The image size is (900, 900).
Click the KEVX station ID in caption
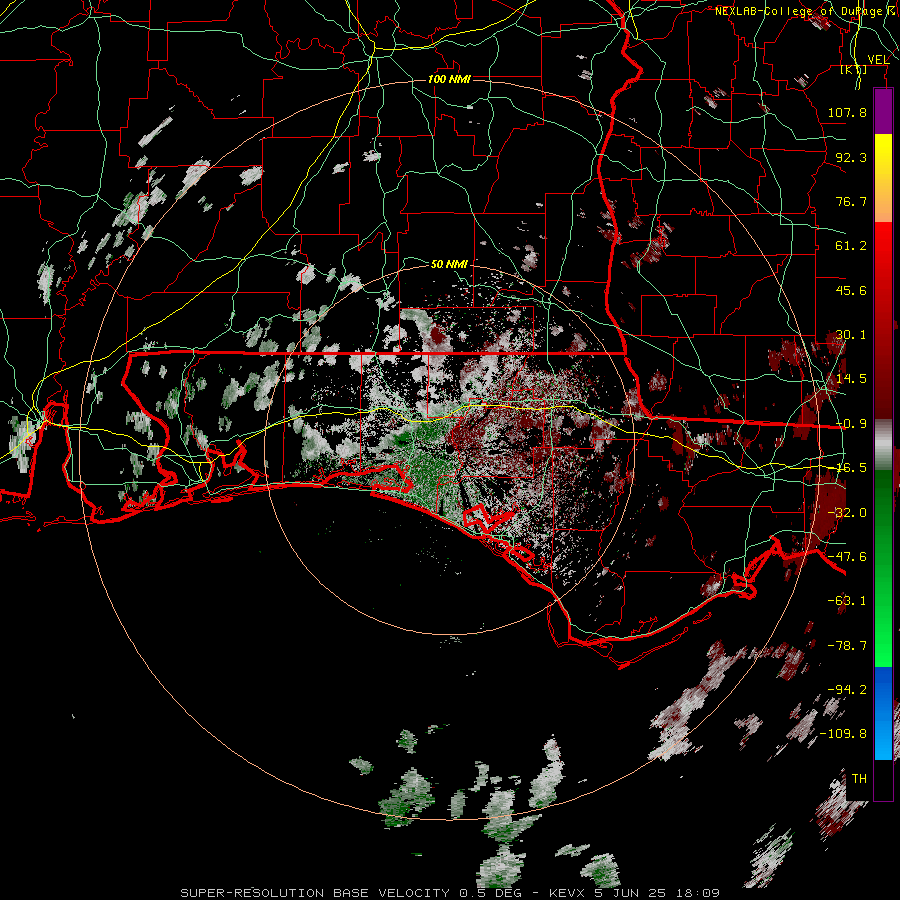[x=568, y=893]
